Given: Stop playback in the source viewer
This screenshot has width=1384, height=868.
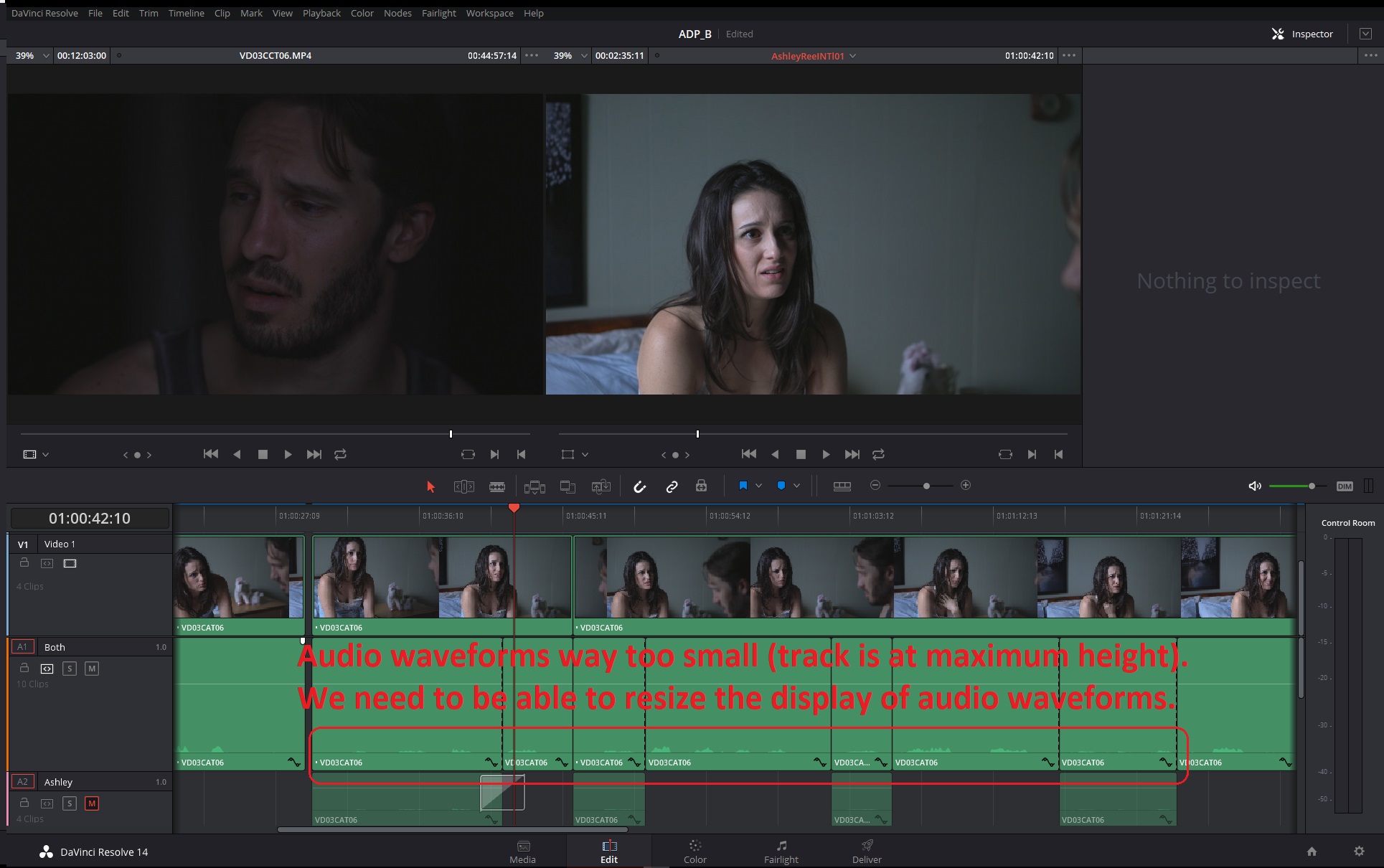Looking at the screenshot, I should (263, 454).
